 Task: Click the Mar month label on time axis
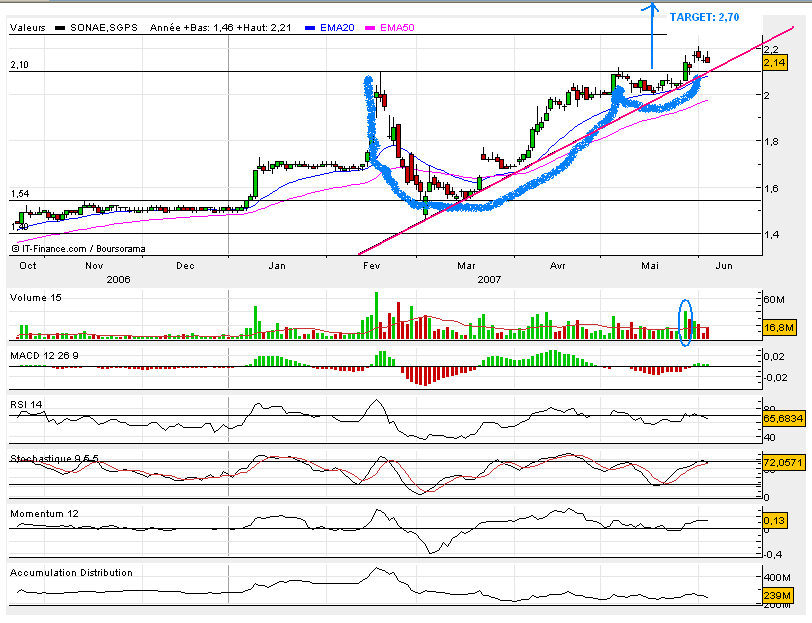466,266
